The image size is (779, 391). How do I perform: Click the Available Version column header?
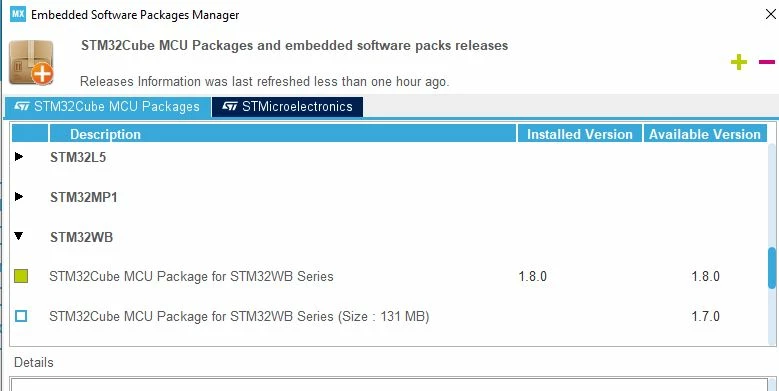pyautogui.click(x=705, y=134)
